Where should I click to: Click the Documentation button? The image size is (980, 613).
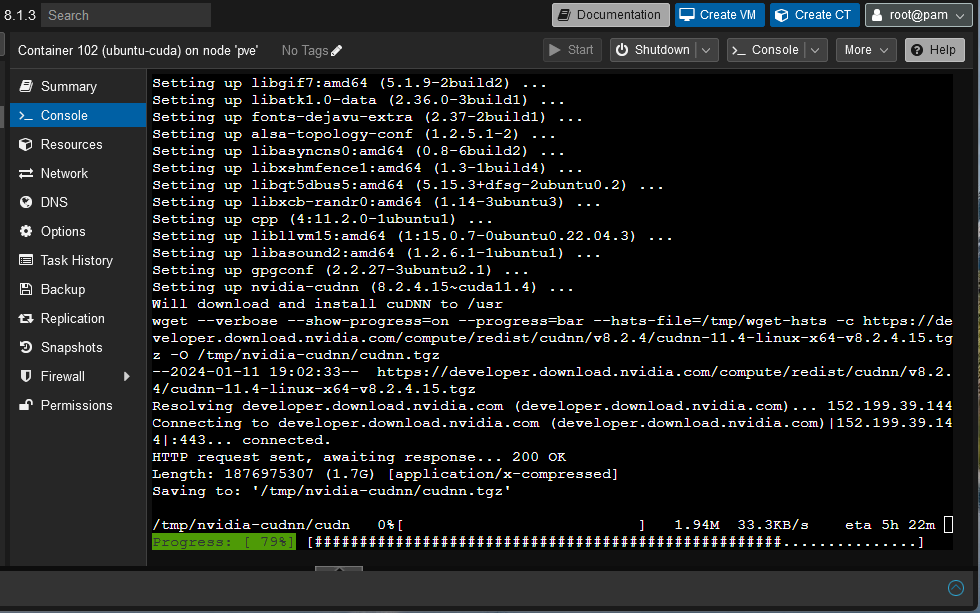[611, 15]
